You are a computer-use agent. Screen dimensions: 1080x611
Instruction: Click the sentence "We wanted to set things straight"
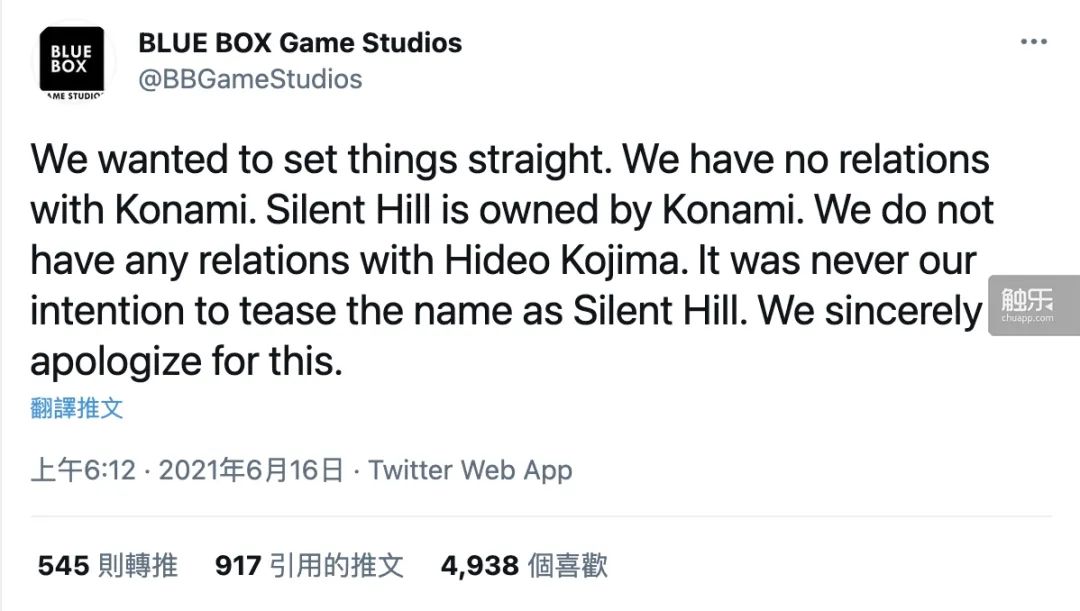click(x=307, y=160)
